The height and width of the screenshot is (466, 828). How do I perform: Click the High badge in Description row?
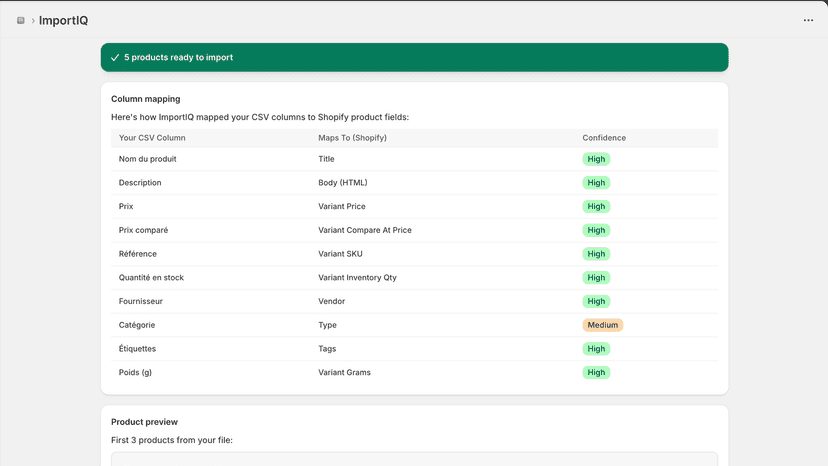click(x=596, y=183)
